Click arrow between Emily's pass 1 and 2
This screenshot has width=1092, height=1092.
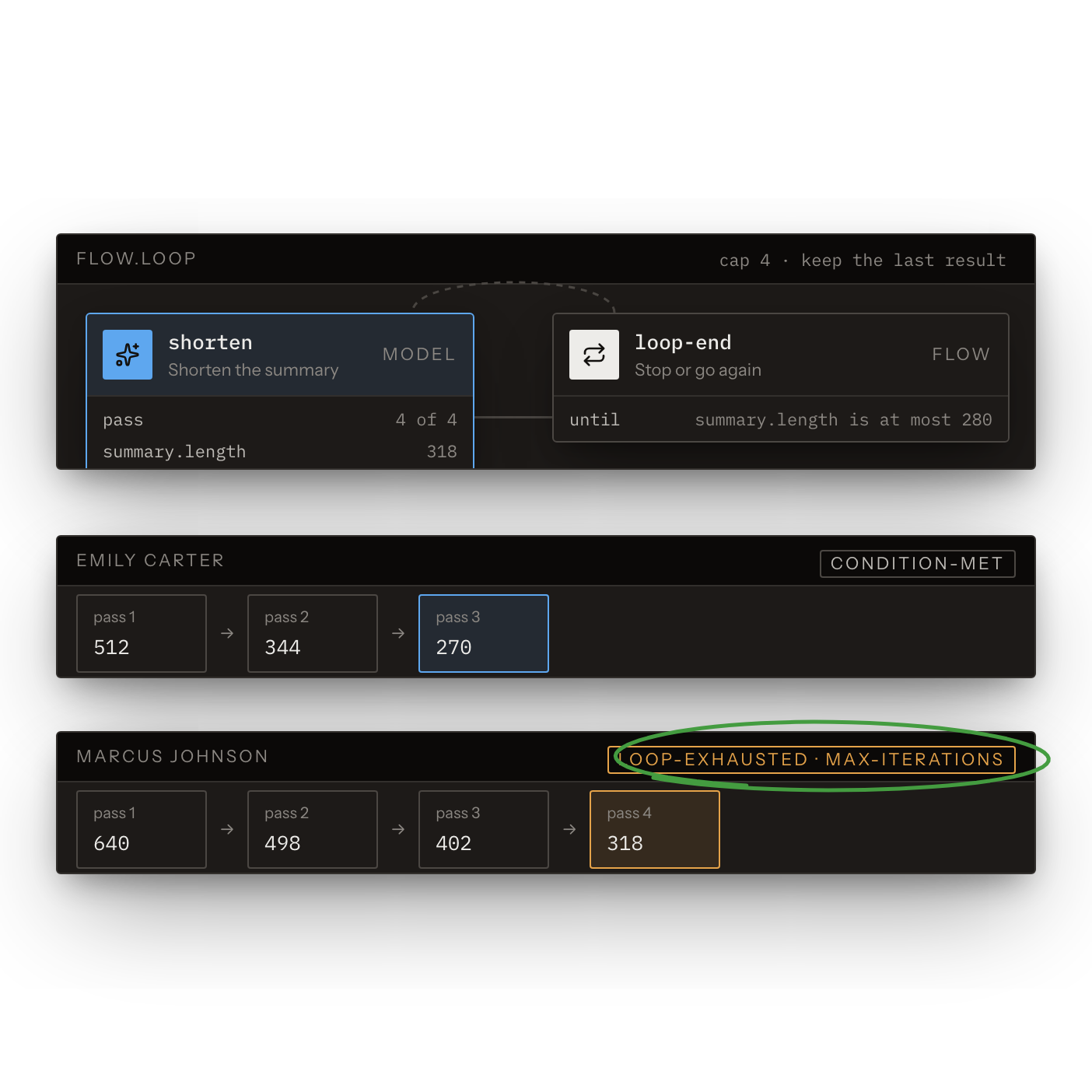point(227,634)
